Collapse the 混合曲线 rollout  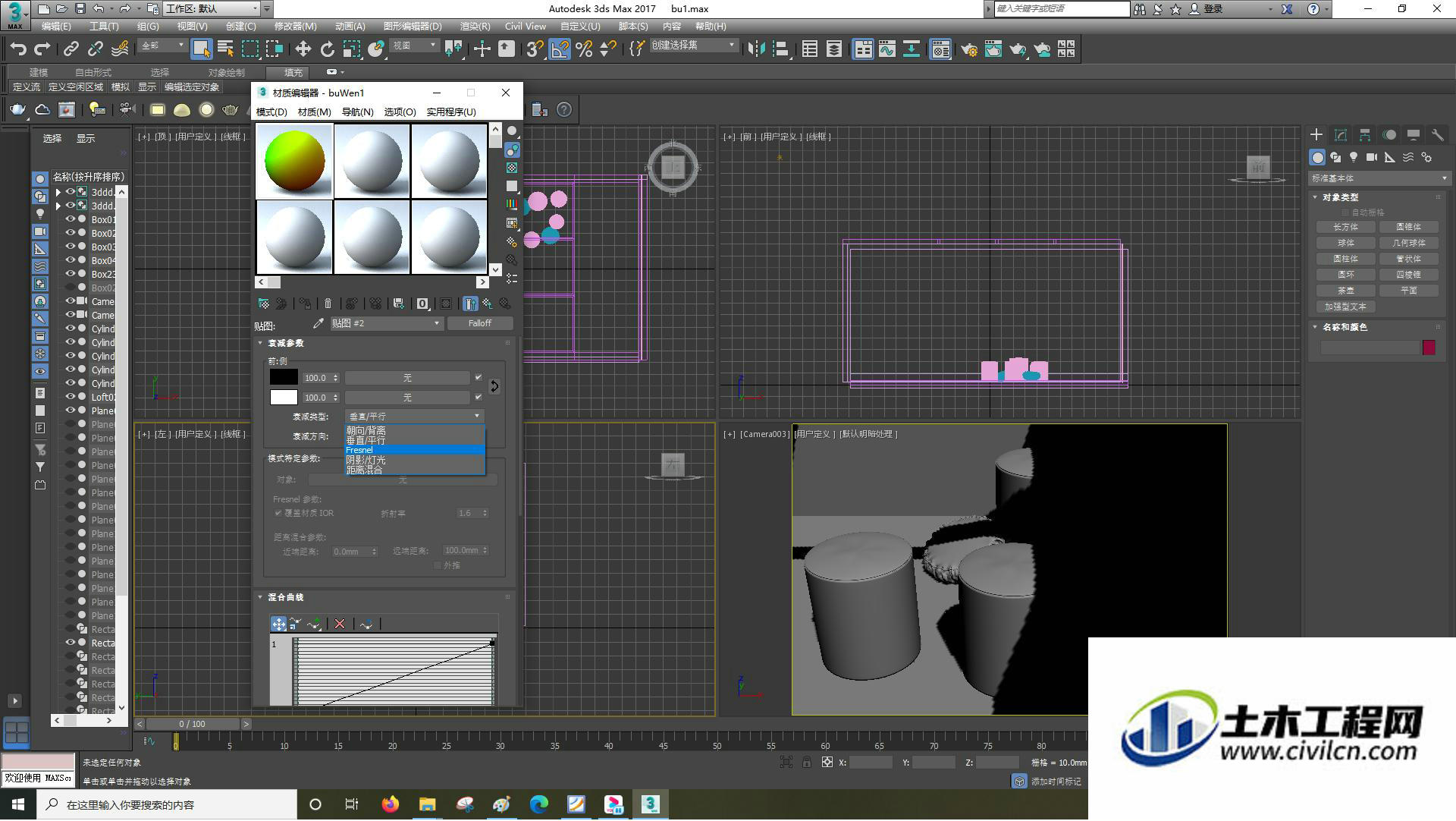284,597
